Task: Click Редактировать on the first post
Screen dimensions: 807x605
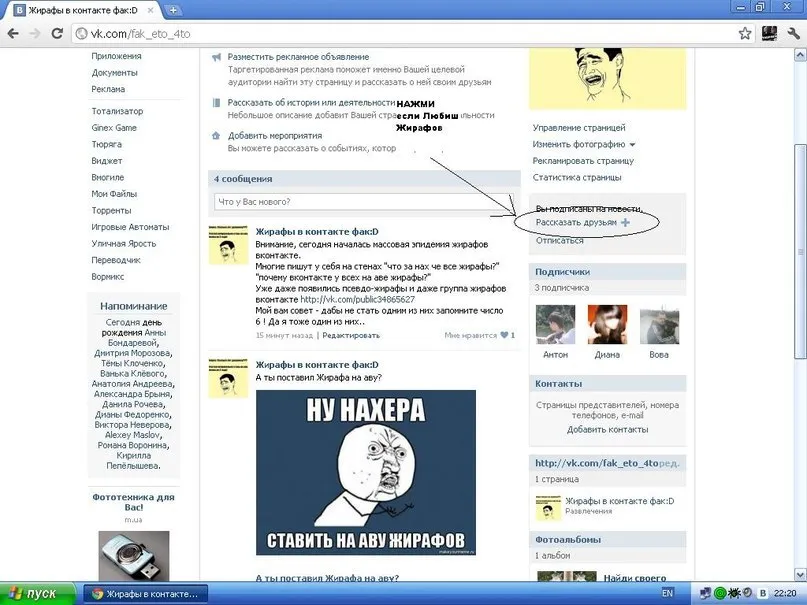Action: pyautogui.click(x=351, y=335)
